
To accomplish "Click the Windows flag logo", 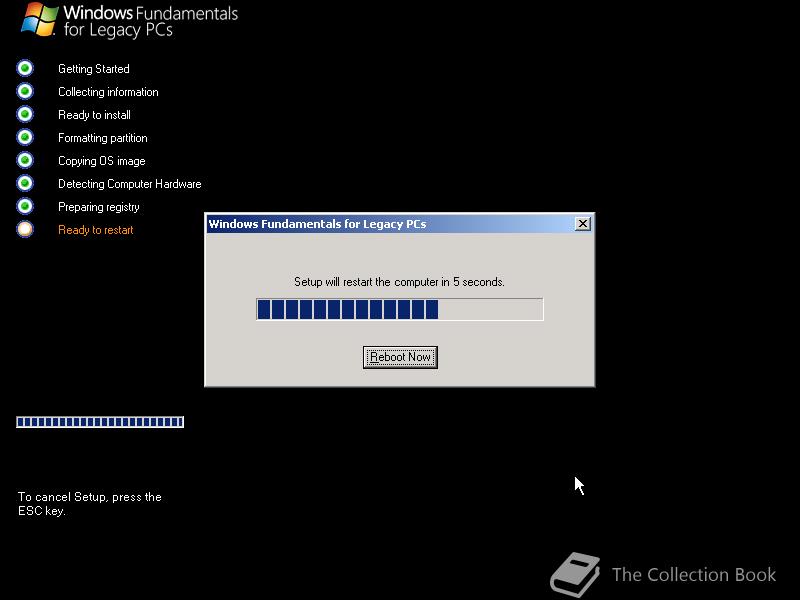I will [x=39, y=19].
